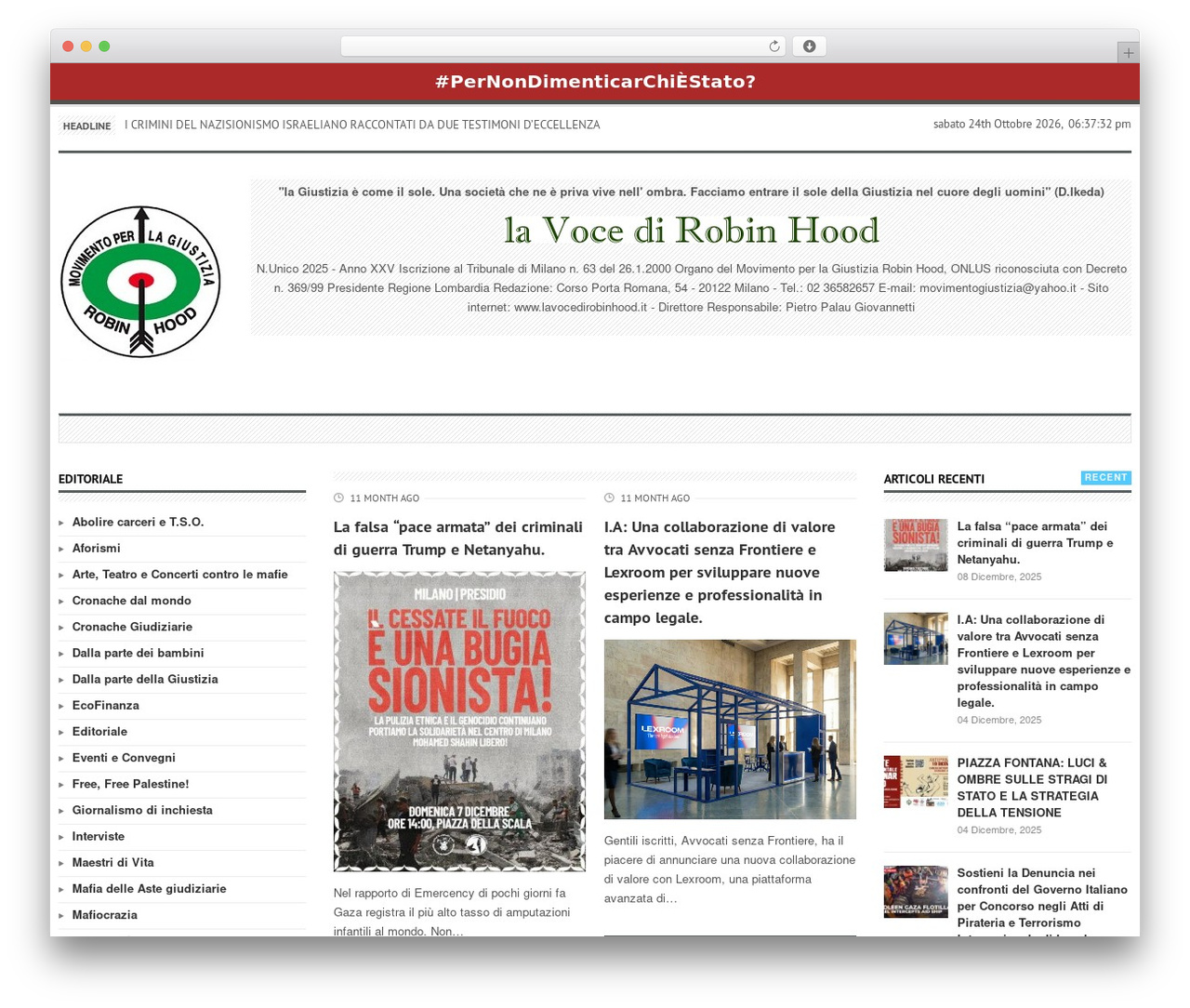Open the Free, Free Palestine! category

click(130, 784)
